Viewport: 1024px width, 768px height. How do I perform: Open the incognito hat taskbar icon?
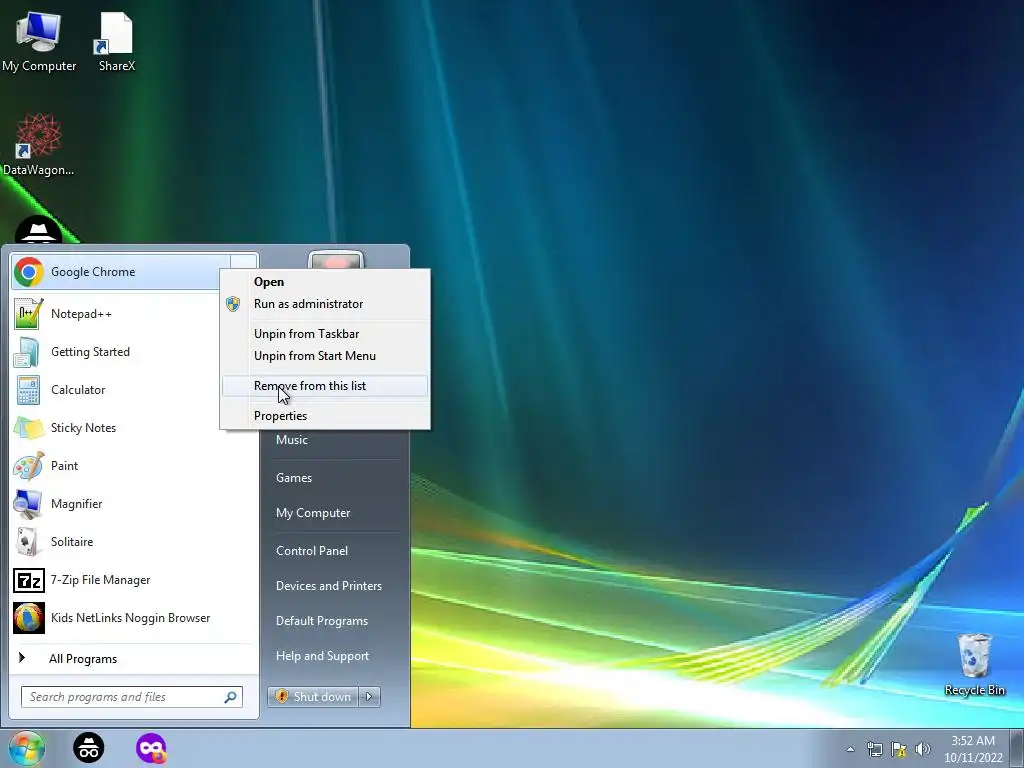point(88,748)
